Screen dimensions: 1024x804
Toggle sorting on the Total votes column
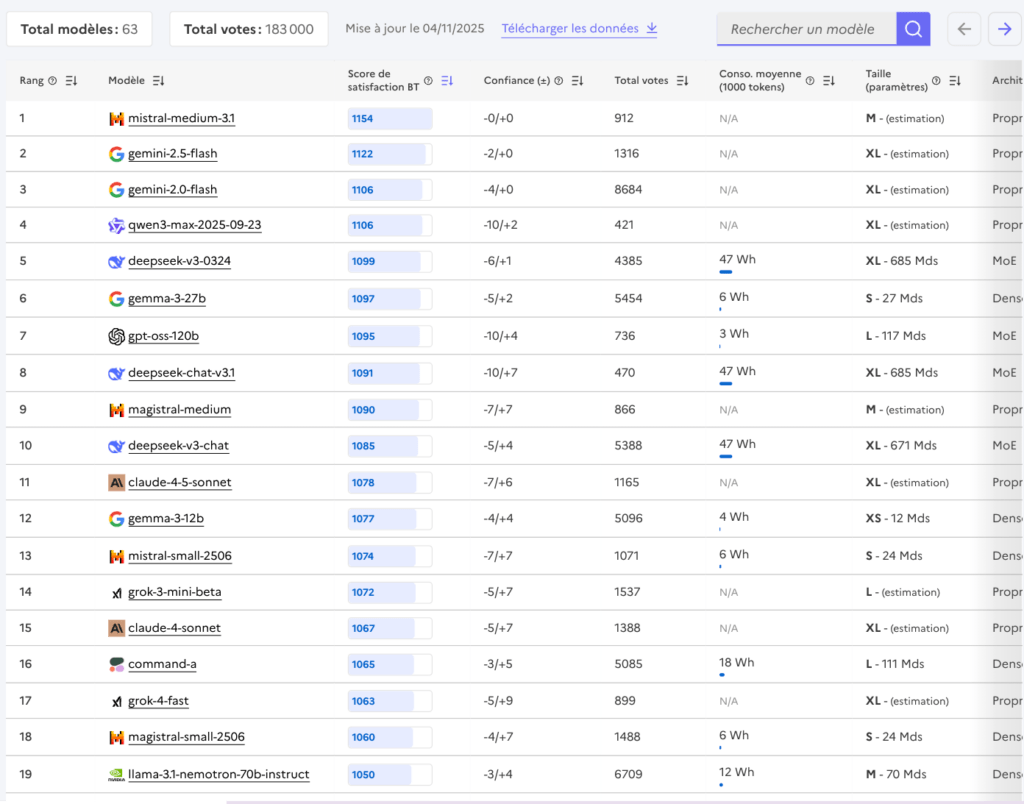click(x=683, y=80)
